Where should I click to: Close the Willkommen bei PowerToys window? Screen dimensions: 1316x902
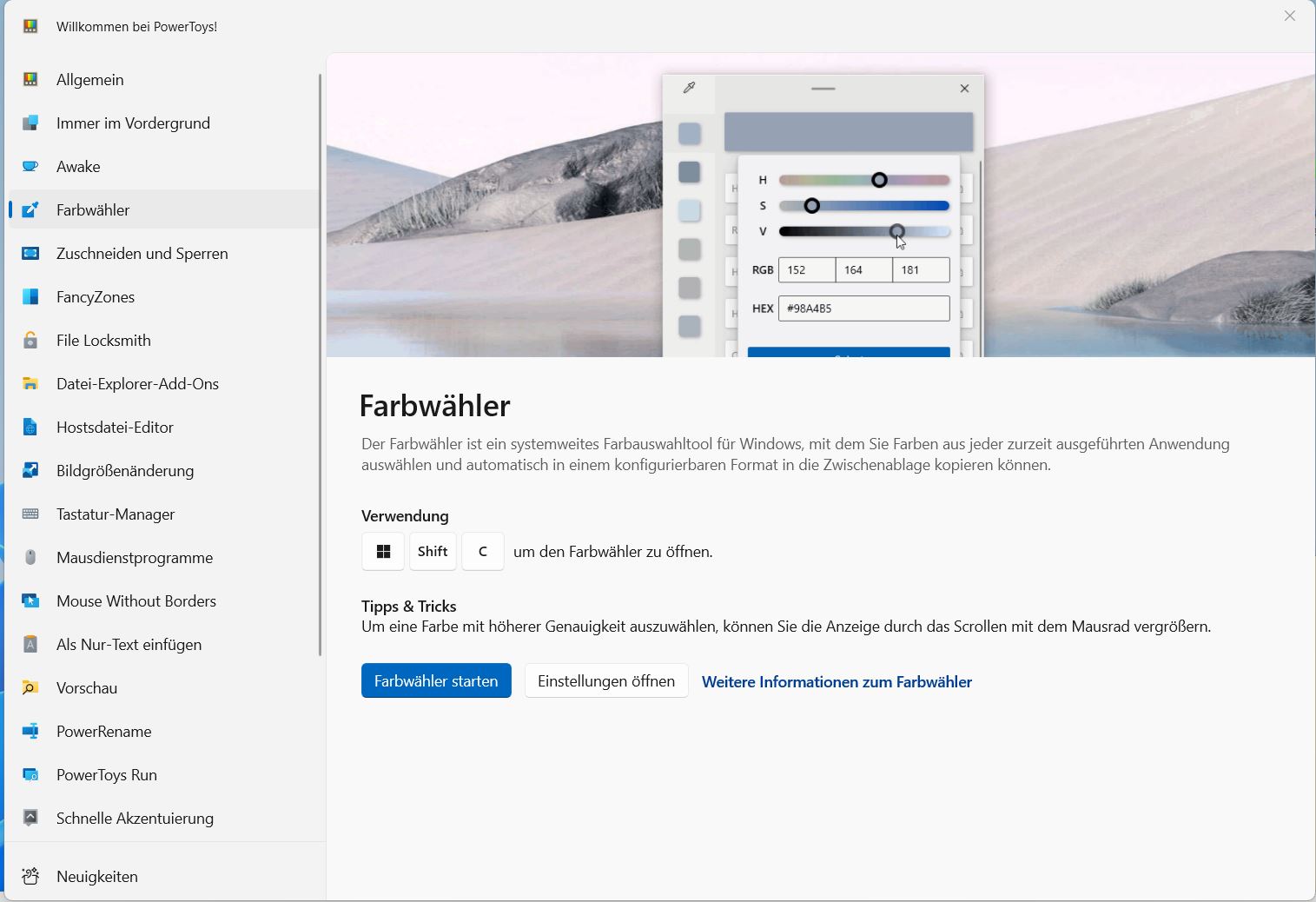click(x=1290, y=16)
